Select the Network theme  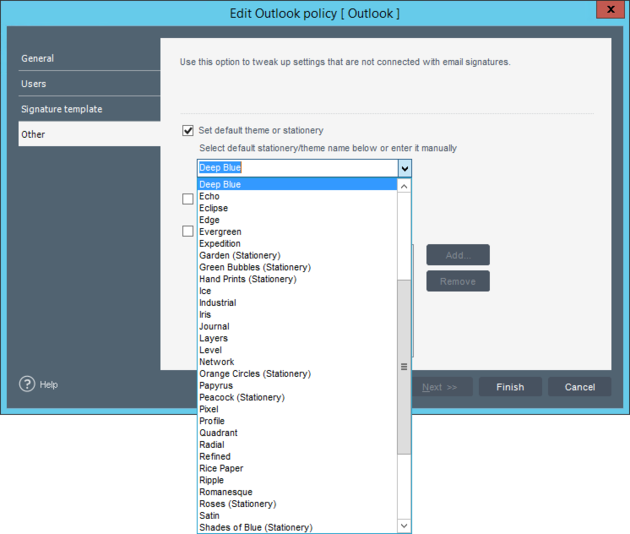pyautogui.click(x=297, y=362)
